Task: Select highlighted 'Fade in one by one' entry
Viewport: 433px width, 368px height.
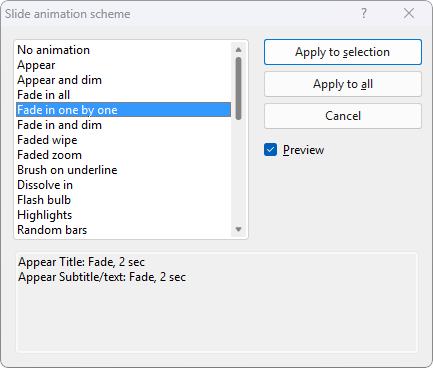Action: coord(123,110)
